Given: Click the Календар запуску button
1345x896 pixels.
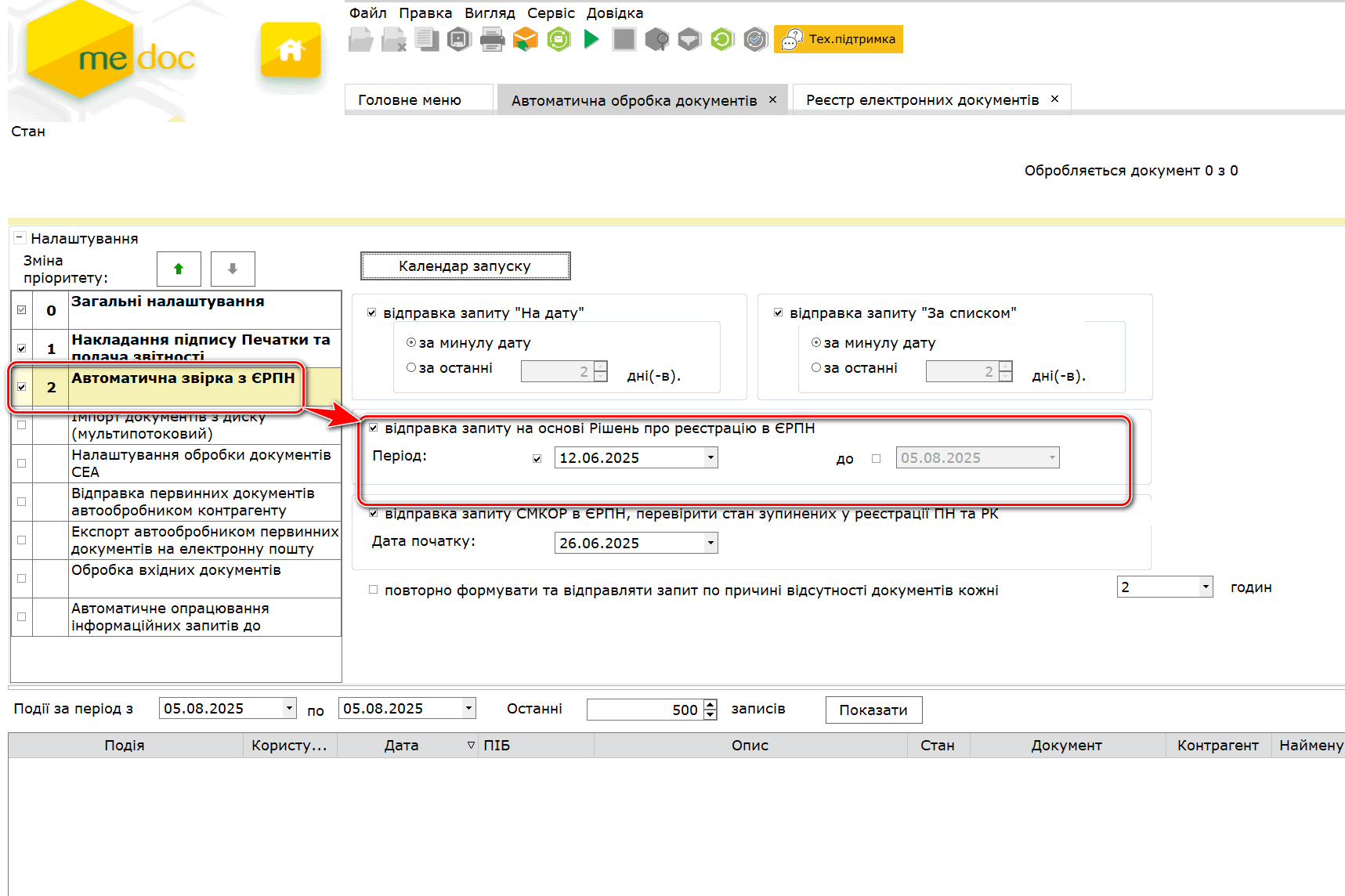Looking at the screenshot, I should [465, 266].
